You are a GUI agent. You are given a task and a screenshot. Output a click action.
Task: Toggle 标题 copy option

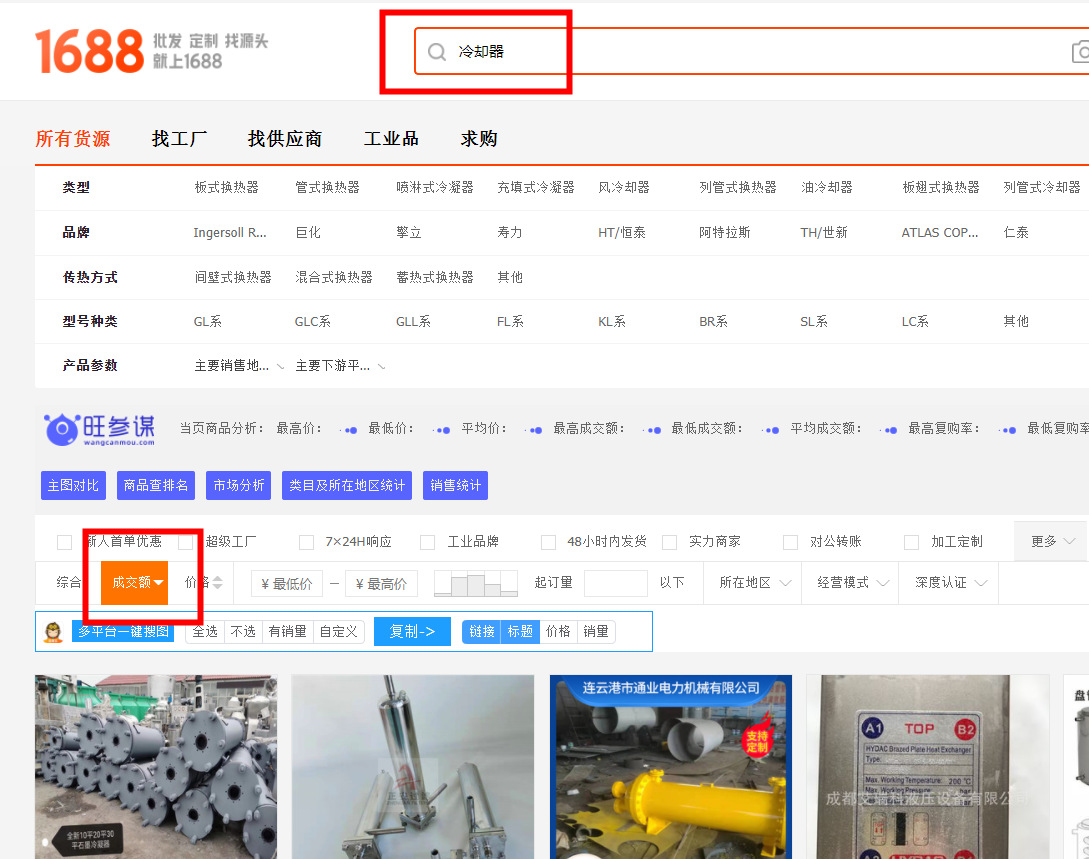(x=520, y=632)
